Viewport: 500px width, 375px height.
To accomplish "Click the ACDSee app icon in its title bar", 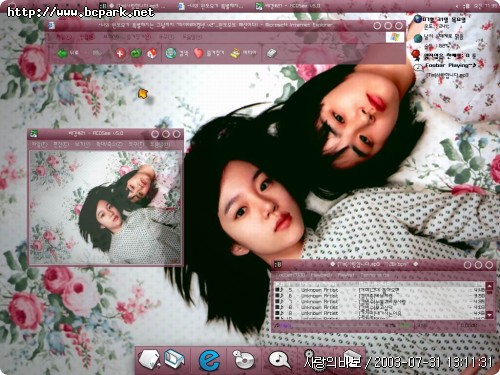I will 33,134.
